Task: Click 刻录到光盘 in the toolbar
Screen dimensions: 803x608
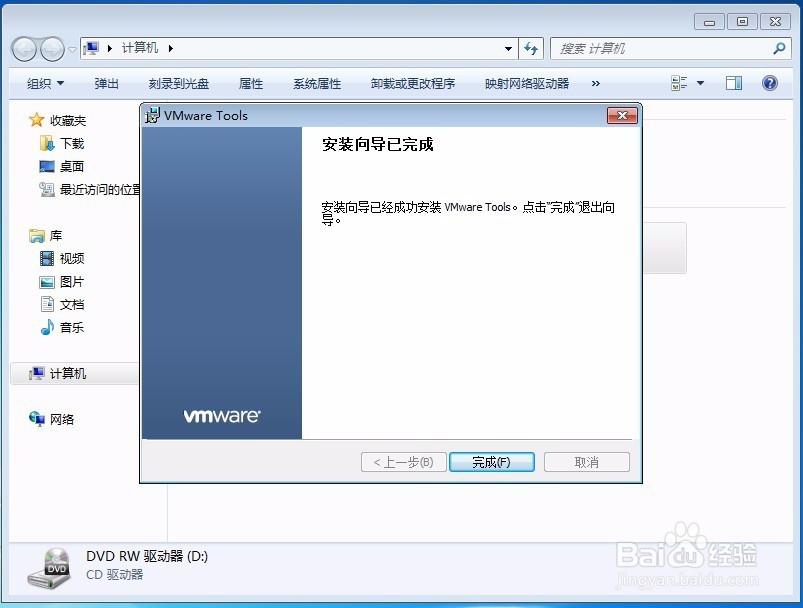Action: (179, 83)
